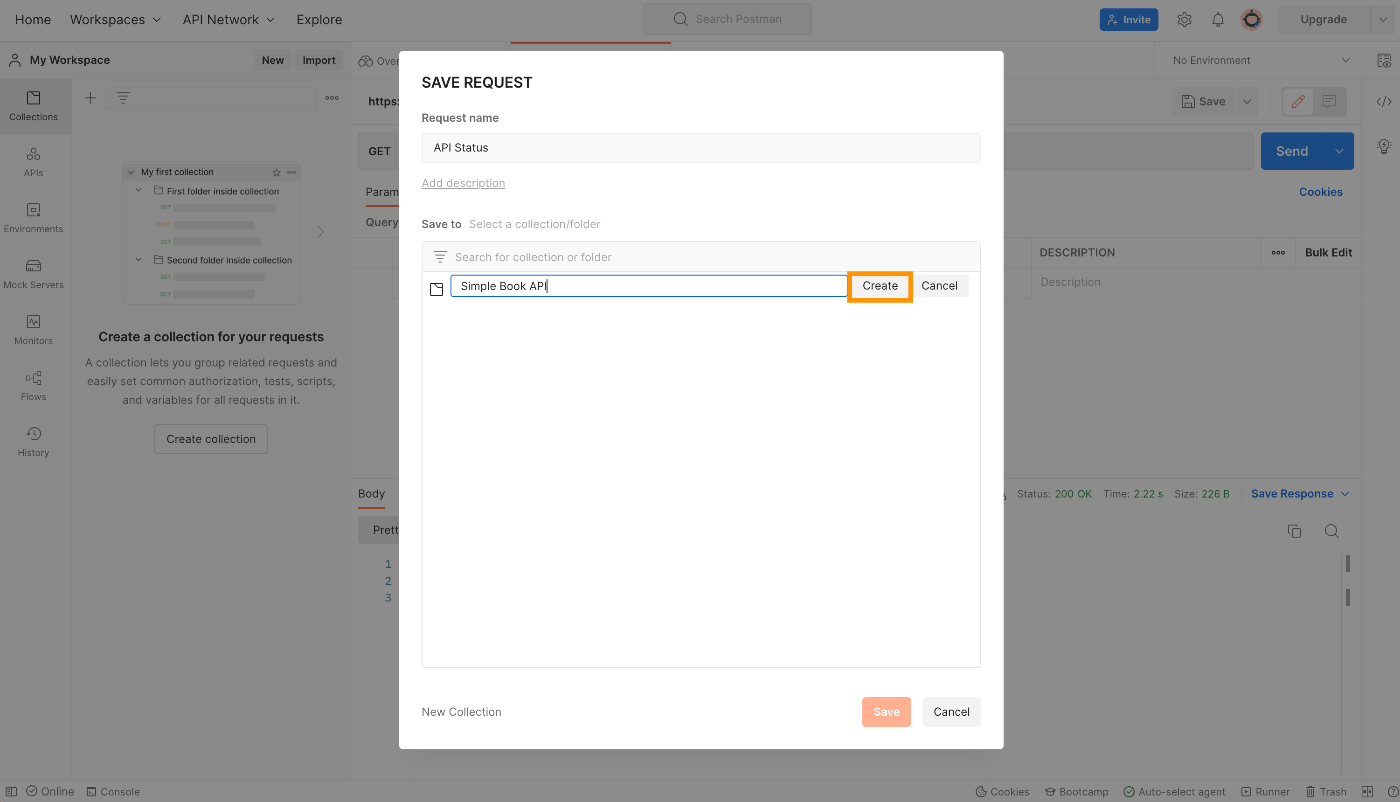1400x802 pixels.
Task: Cancel the new collection name entry
Action: 940,285
